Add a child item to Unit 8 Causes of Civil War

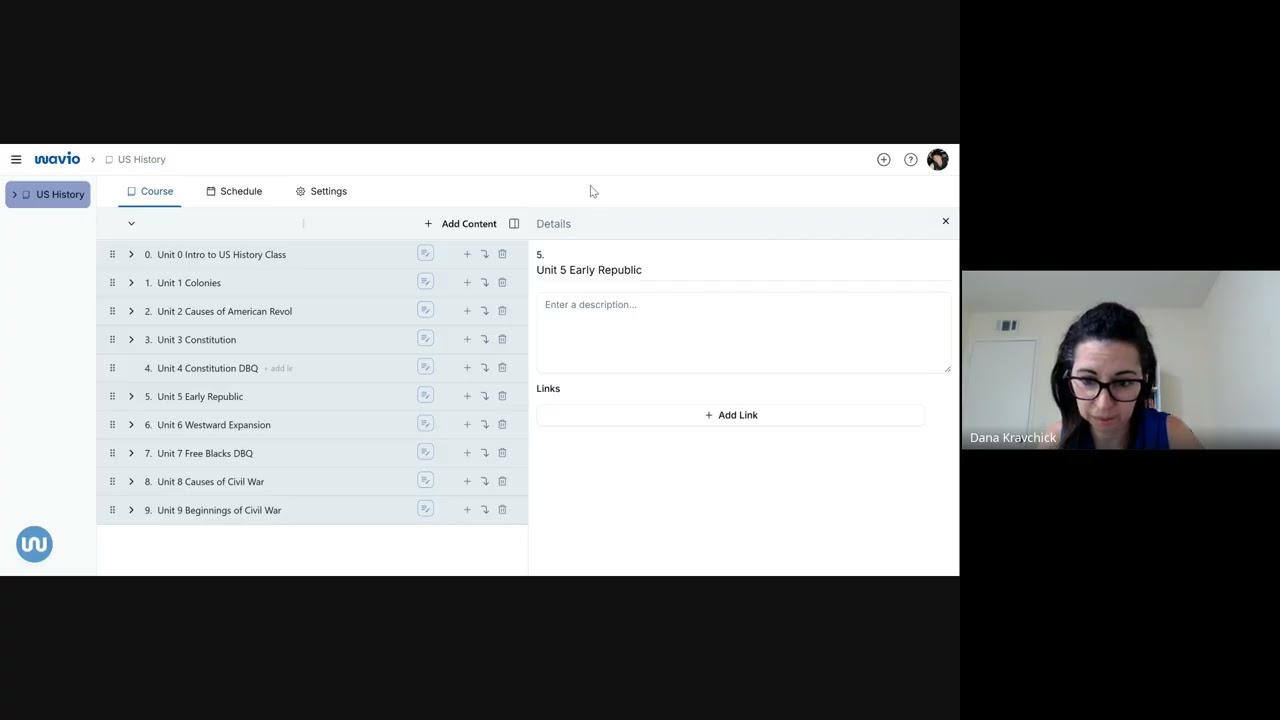(467, 482)
